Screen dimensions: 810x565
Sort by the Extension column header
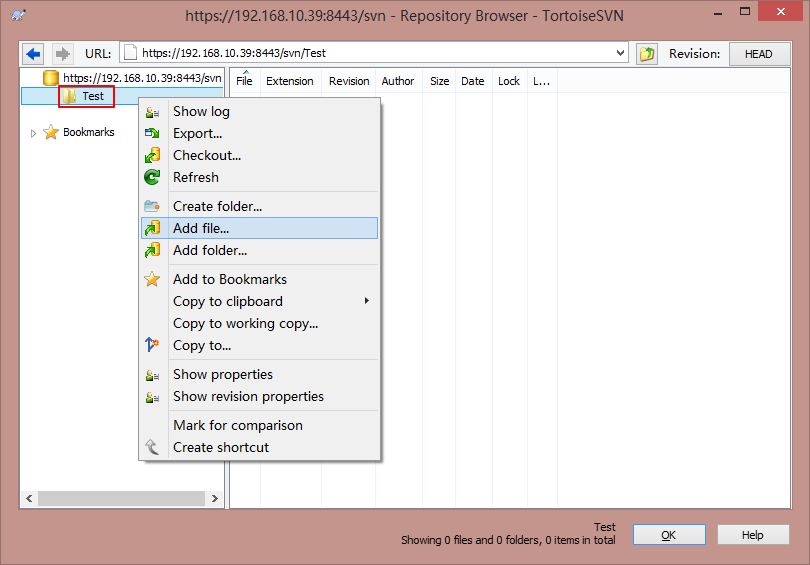click(290, 81)
